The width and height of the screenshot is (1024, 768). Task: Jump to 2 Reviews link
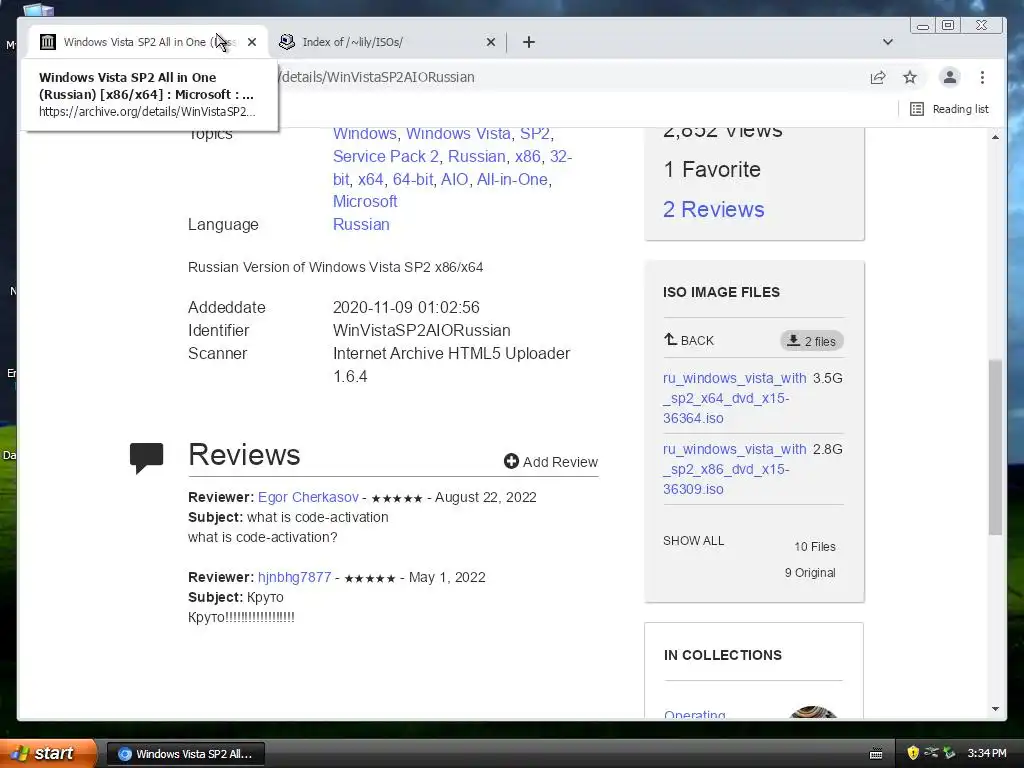[x=713, y=209]
